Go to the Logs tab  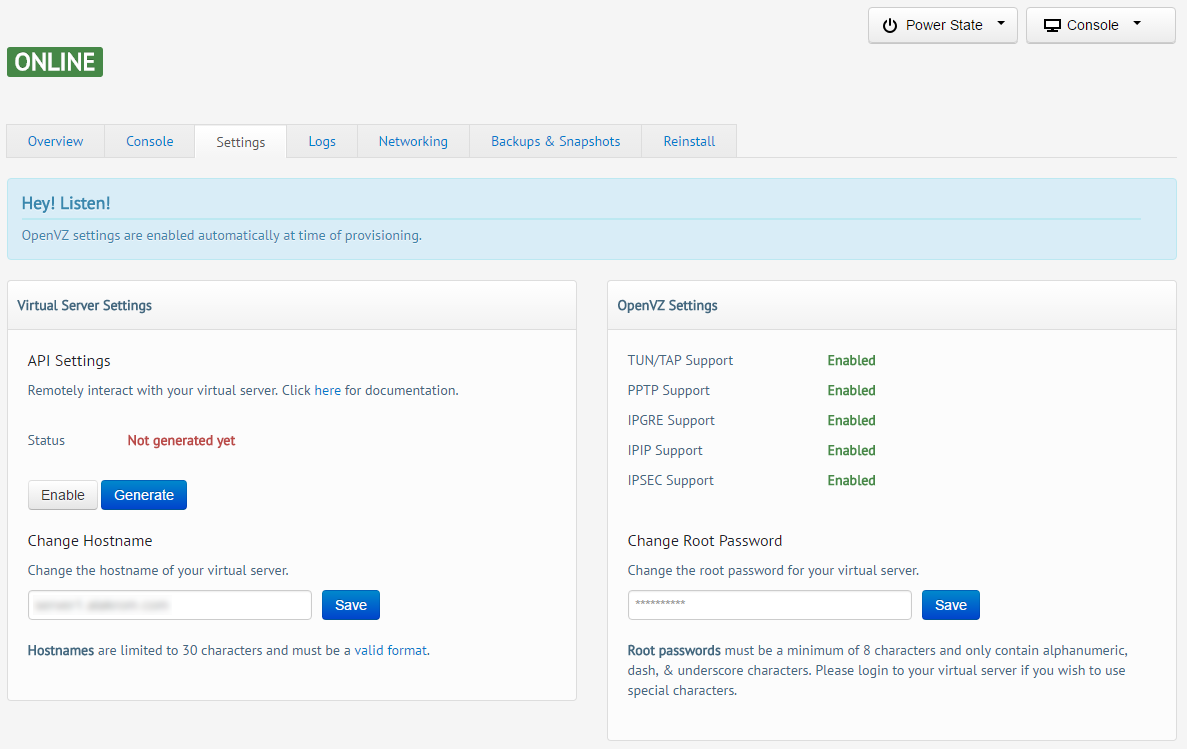(x=322, y=141)
